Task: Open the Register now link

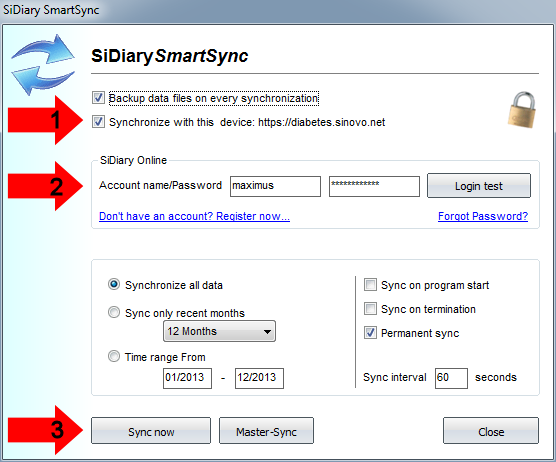Action: [x=194, y=216]
